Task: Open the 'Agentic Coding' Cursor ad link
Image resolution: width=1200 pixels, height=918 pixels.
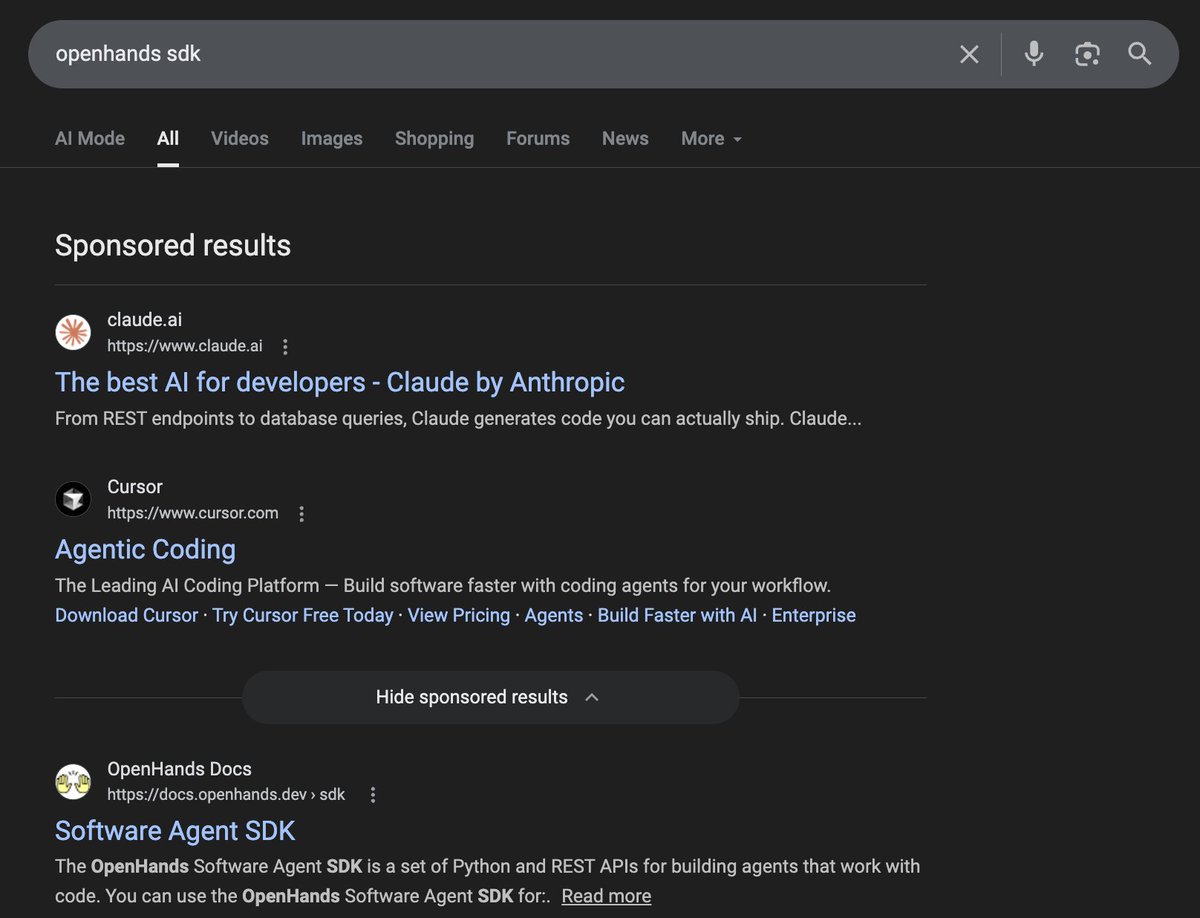Action: click(x=146, y=549)
